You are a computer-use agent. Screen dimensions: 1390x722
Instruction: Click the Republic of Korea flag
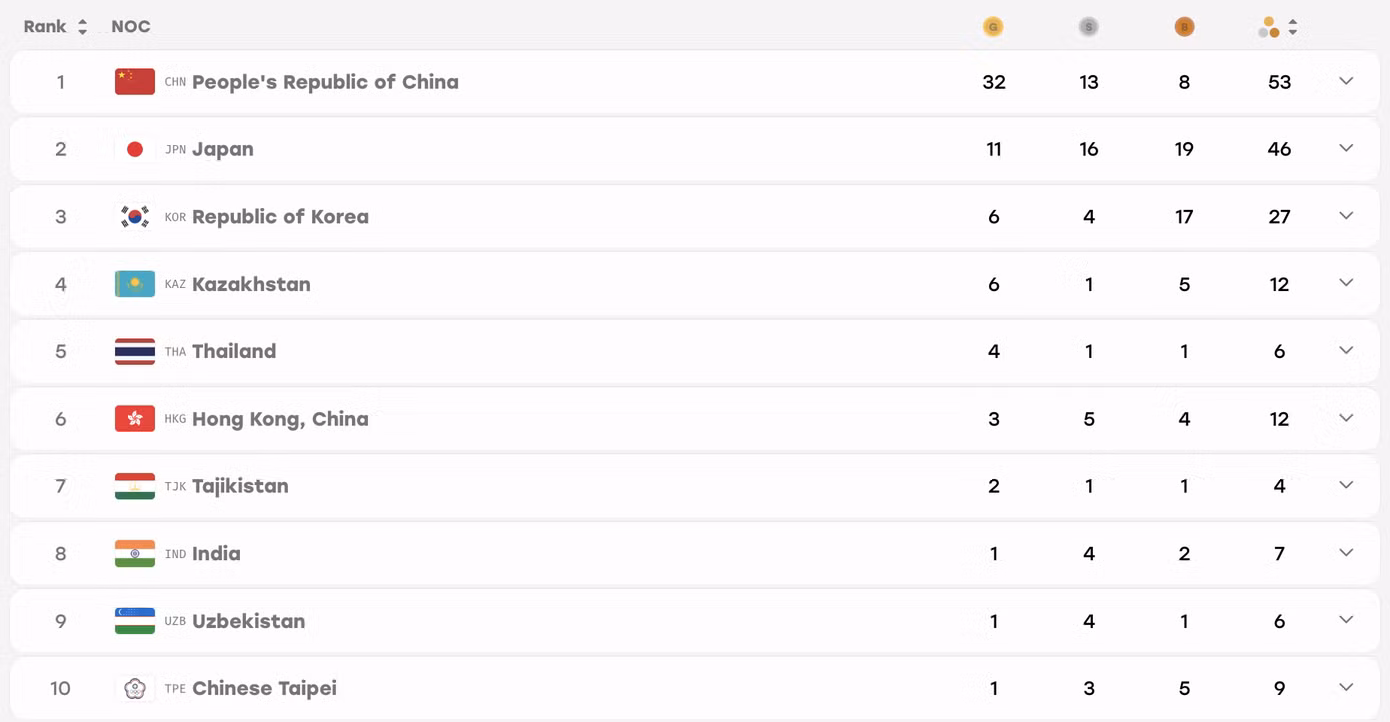135,216
